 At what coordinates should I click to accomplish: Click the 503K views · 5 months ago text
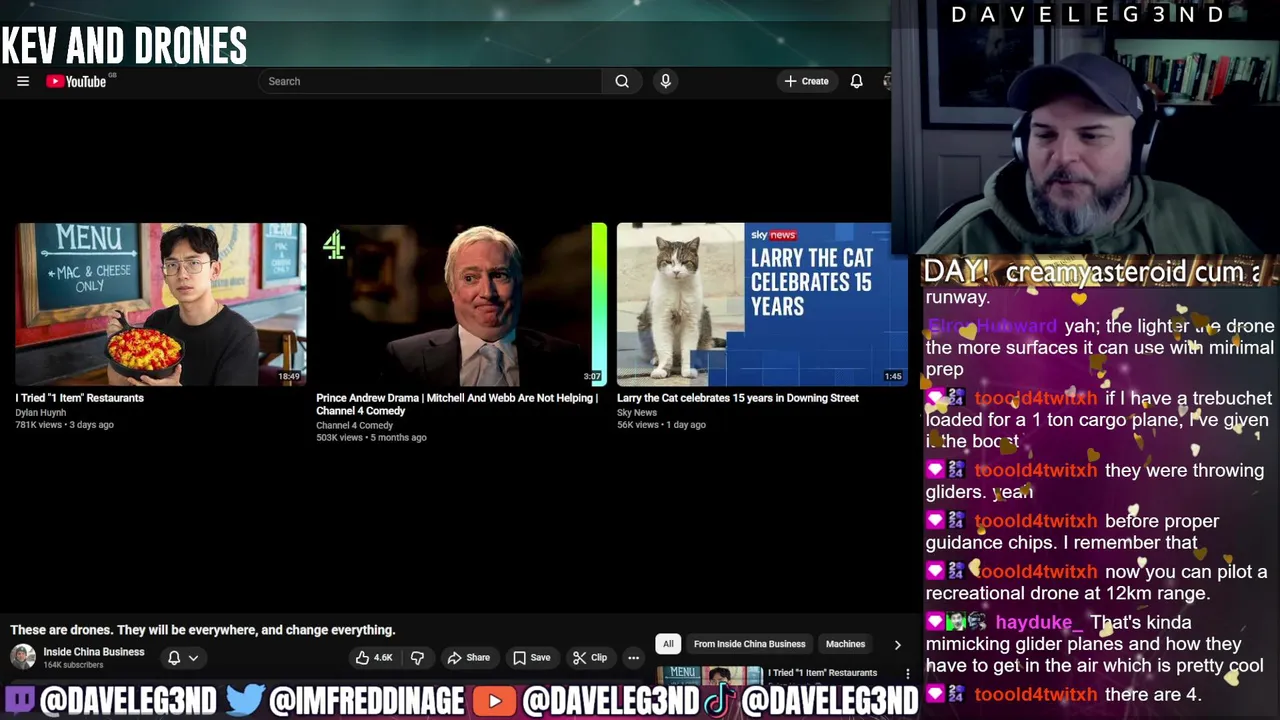tap(371, 438)
